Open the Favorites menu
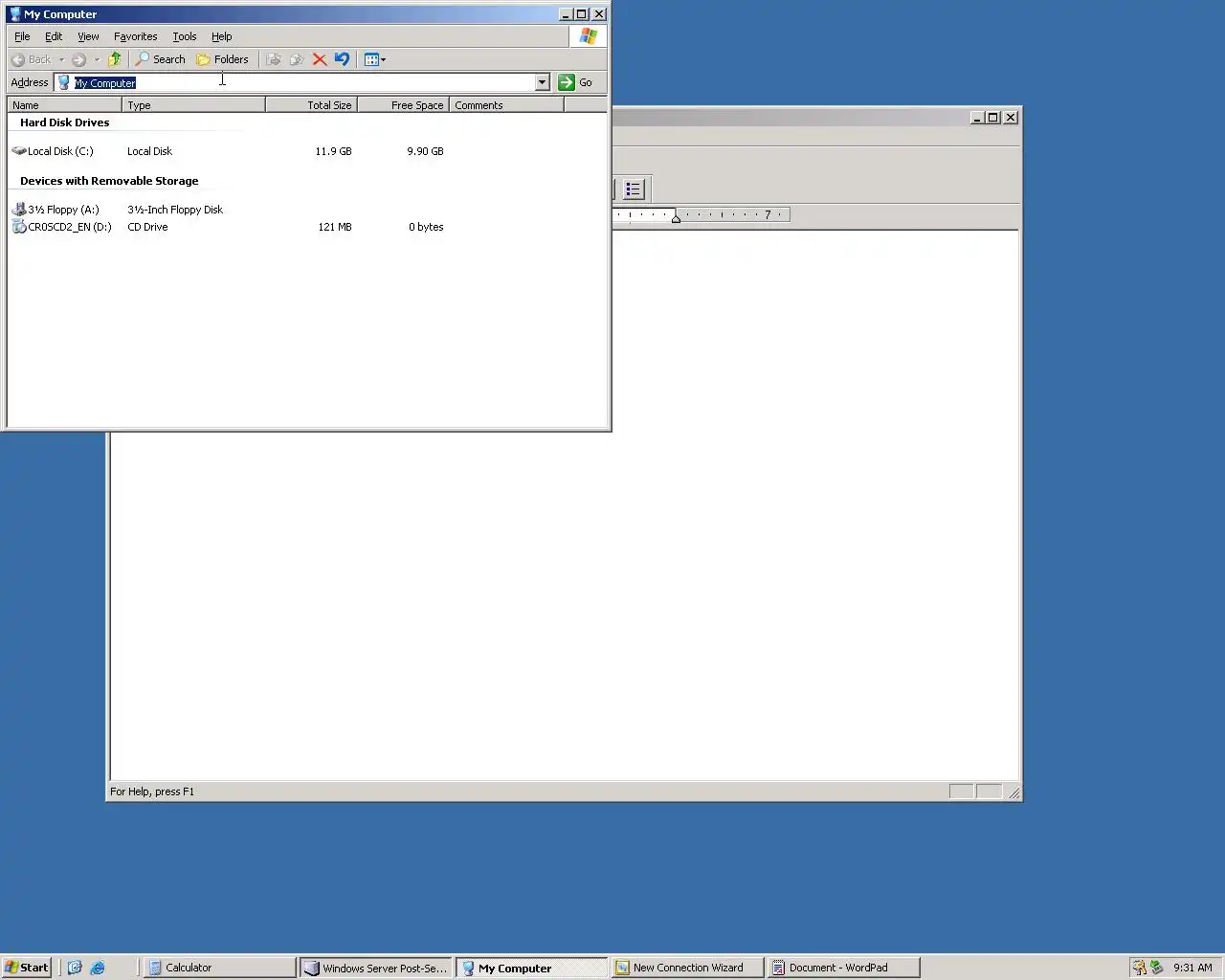This screenshot has height=980, width=1225. pyautogui.click(x=135, y=36)
